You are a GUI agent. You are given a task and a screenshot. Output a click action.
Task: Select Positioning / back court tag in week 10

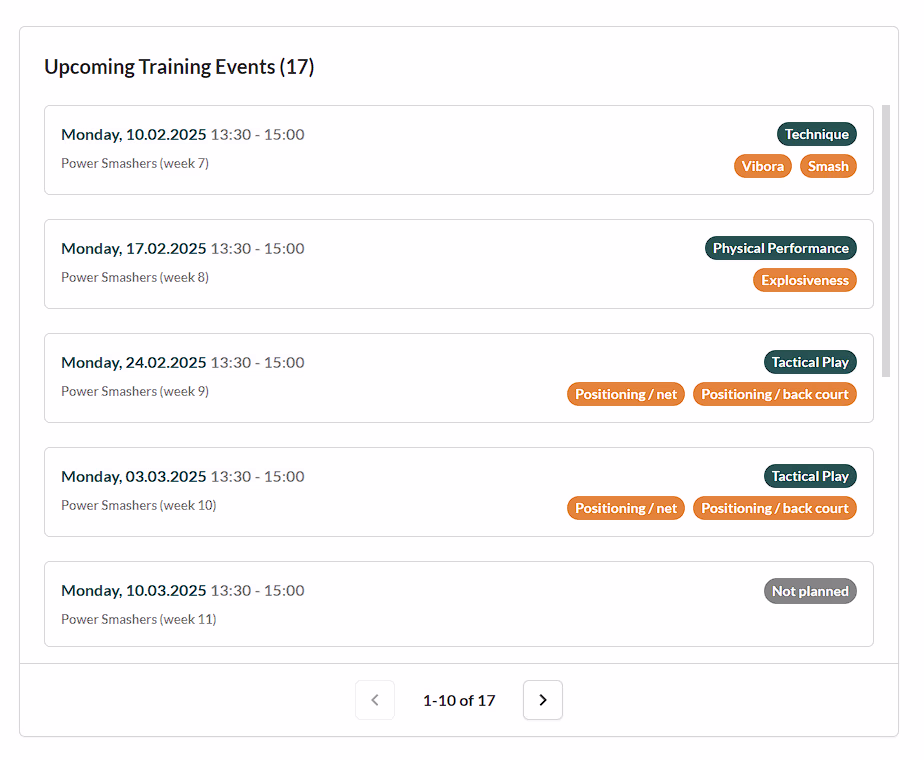[x=774, y=508]
